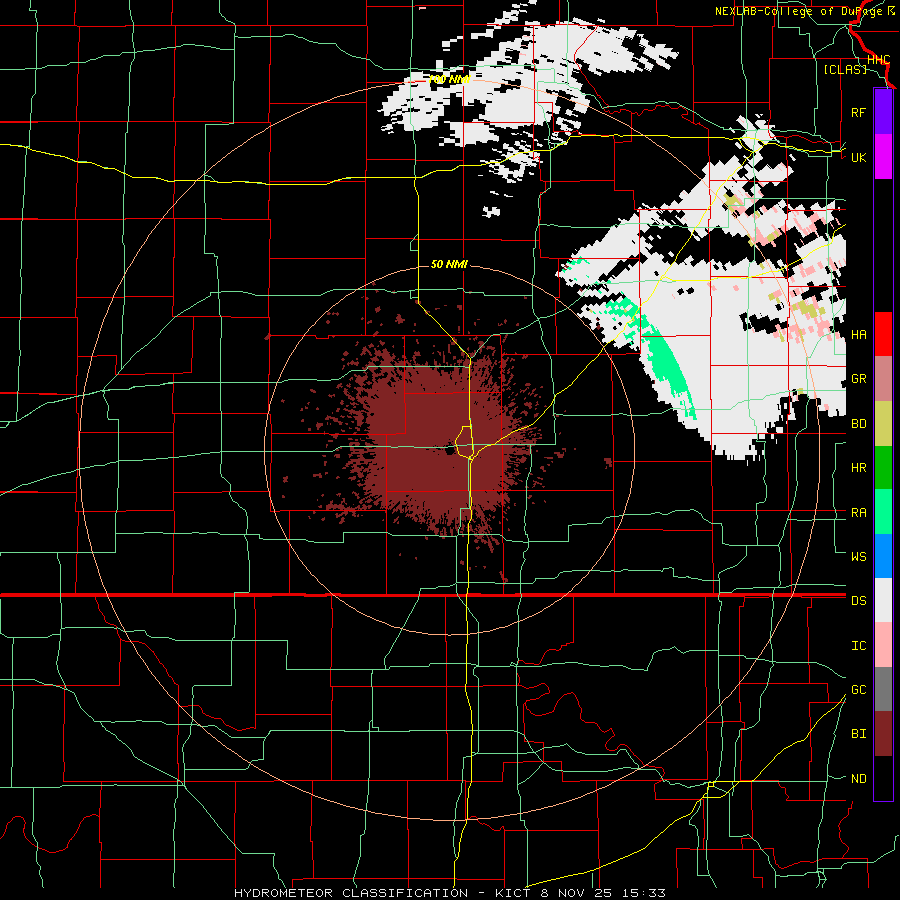The width and height of the screenshot is (900, 900).
Task: Click the 'RF' legend label
Action: coord(858,112)
